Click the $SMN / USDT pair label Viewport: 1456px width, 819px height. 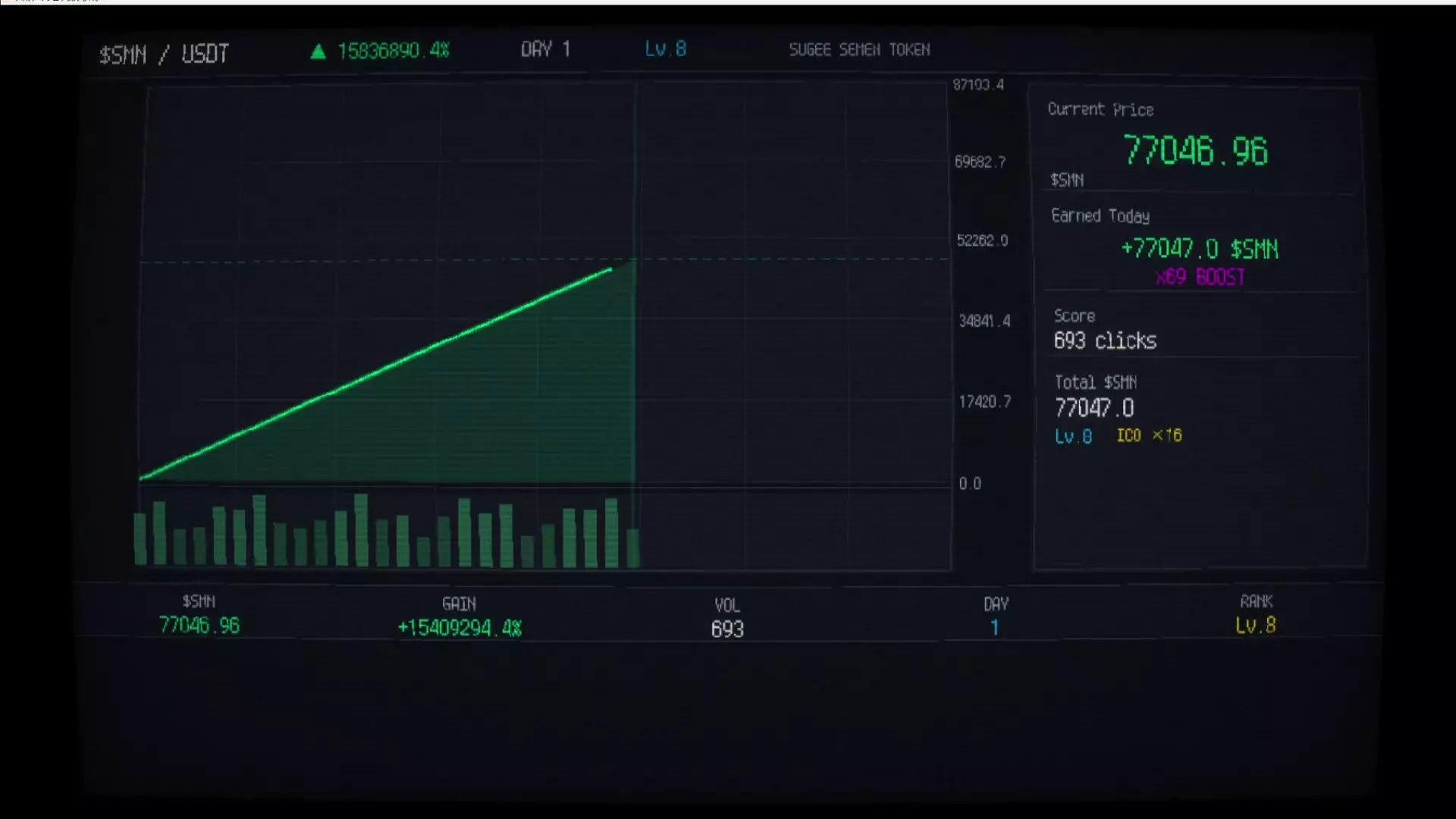tap(164, 55)
